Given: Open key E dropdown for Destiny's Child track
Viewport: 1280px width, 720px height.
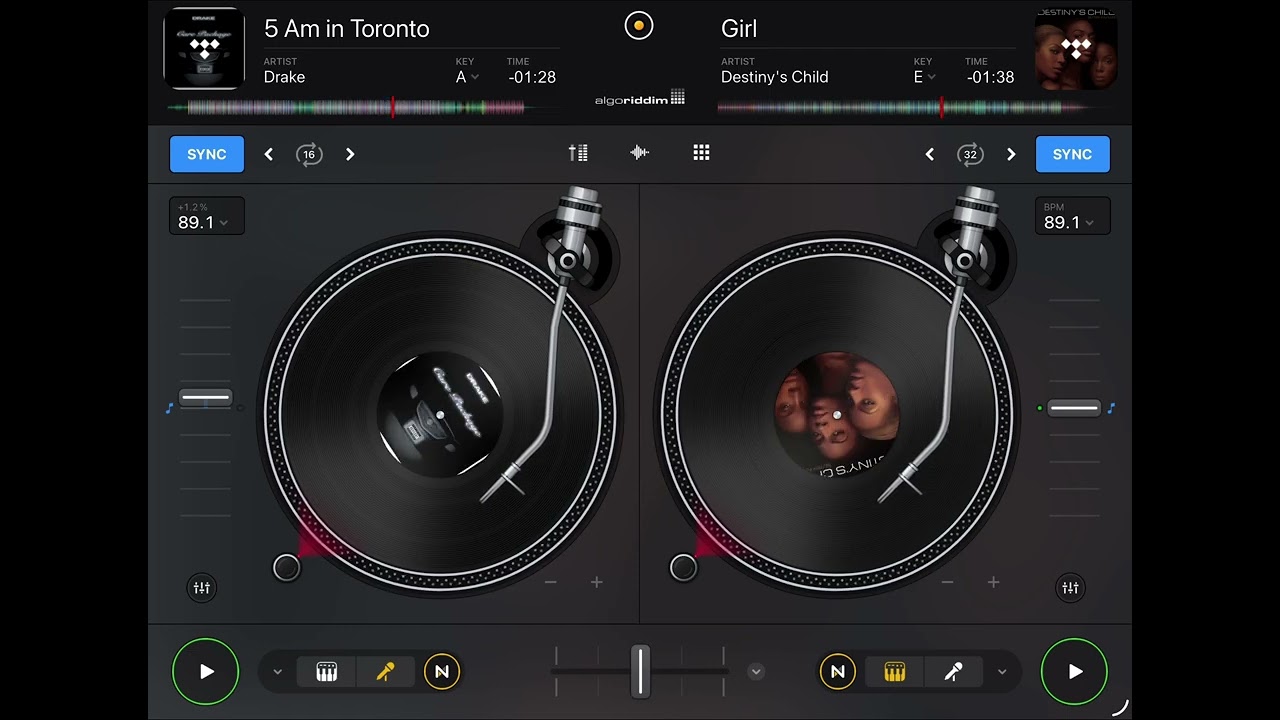Looking at the screenshot, I should pyautogui.click(x=924, y=77).
